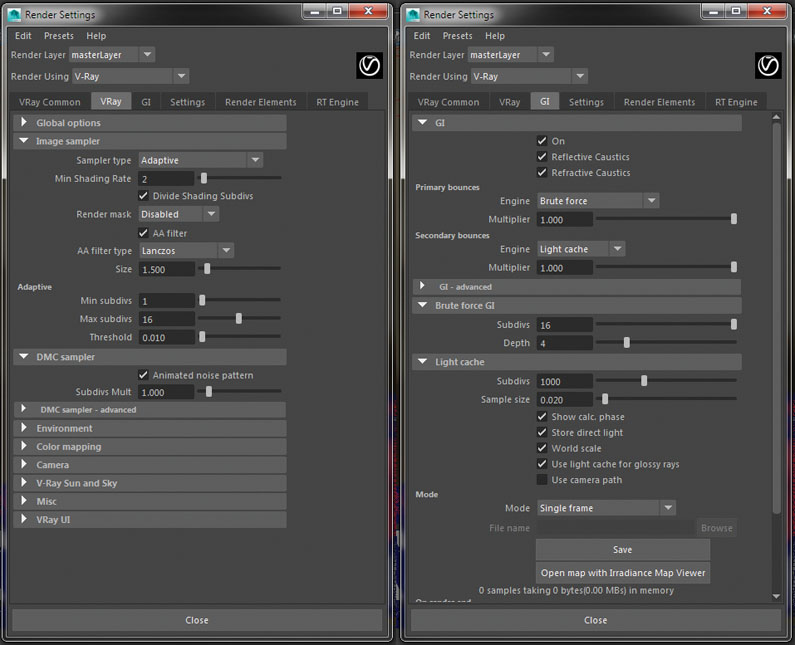Open the Render mask dropdown
The image size is (795, 645).
click(178, 214)
